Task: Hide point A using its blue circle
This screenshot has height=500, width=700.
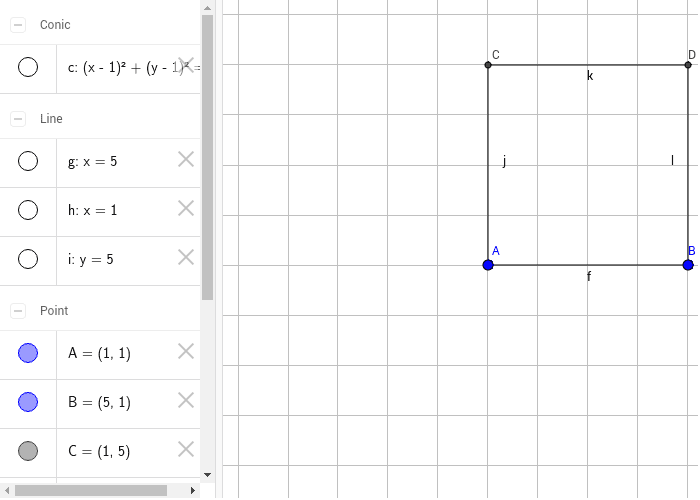Action: [x=28, y=353]
